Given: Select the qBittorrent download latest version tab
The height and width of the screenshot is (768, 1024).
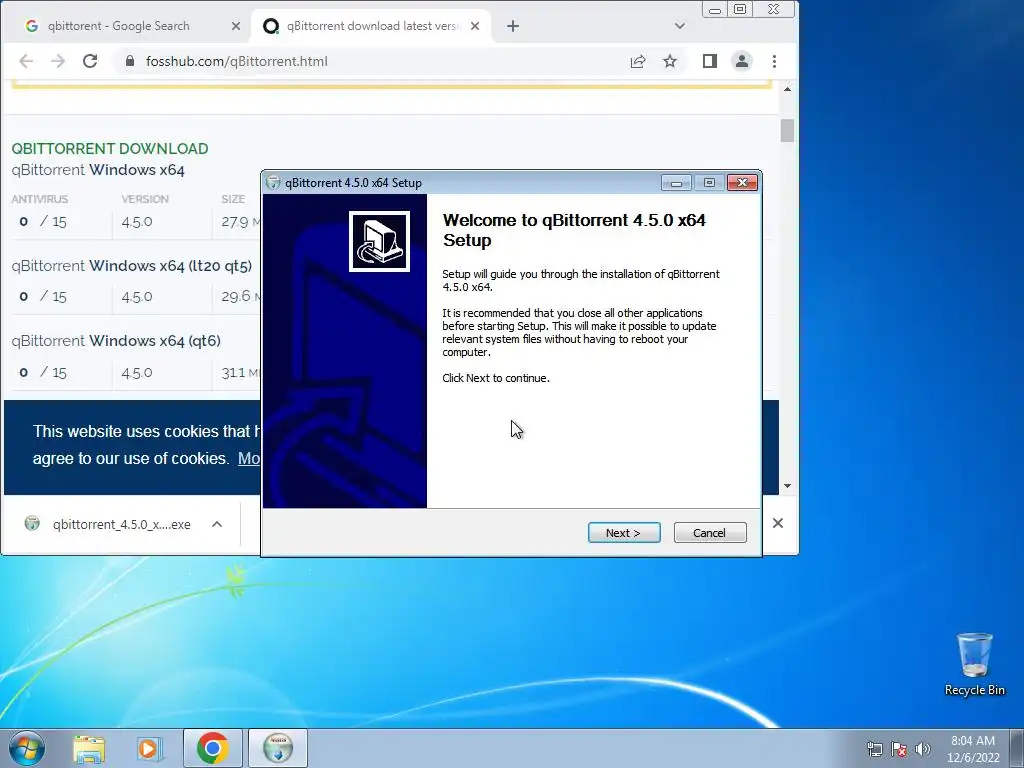Looking at the screenshot, I should pyautogui.click(x=372, y=26).
